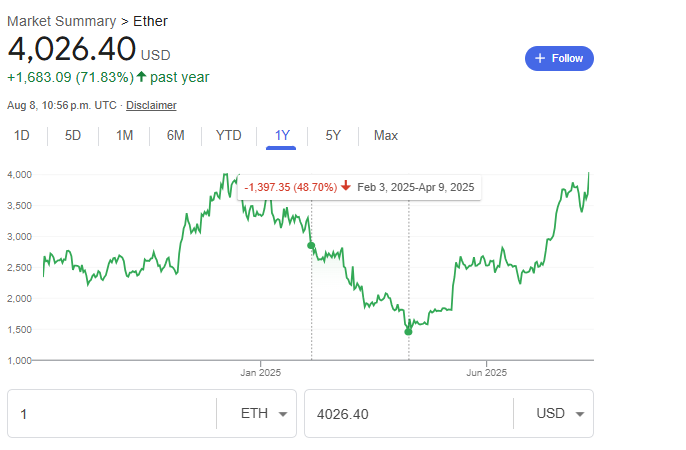The image size is (686, 450).
Task: Open the ETH currency dropdown
Action: tap(264, 414)
